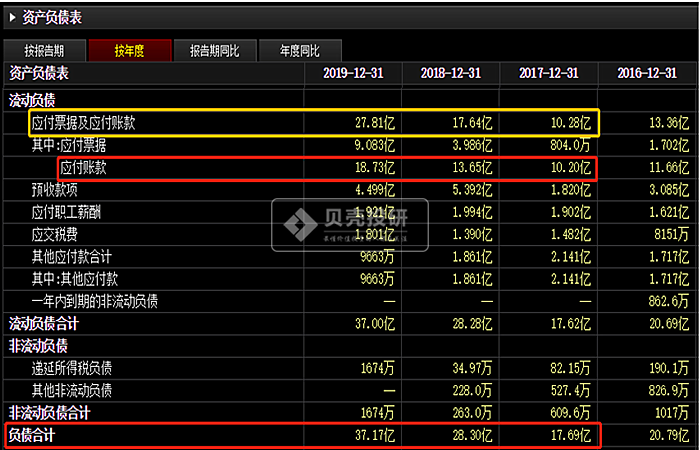Open the 报告期同比 tab
700x450 pixels.
pos(215,51)
